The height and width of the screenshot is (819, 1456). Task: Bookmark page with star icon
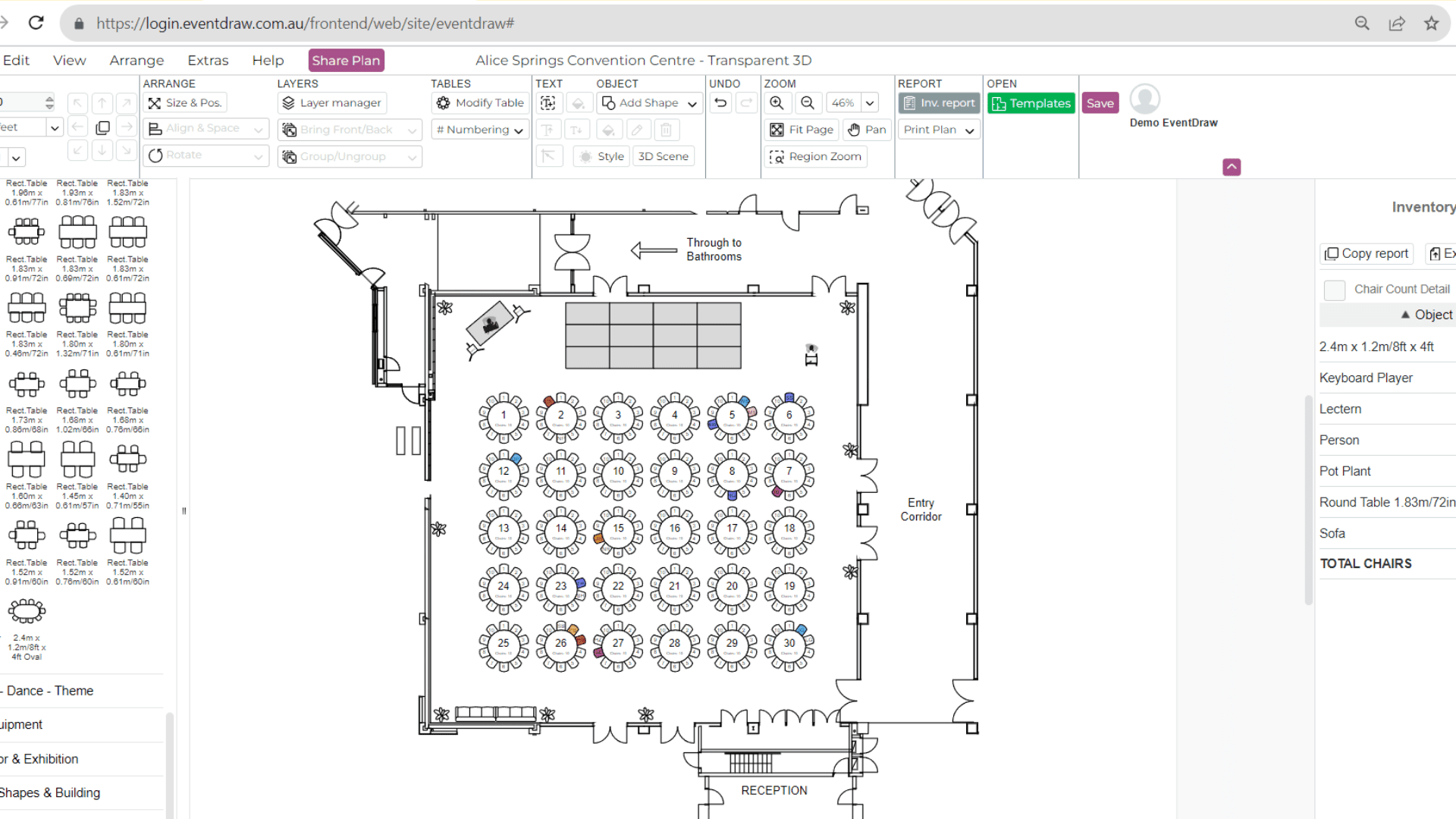pyautogui.click(x=1431, y=24)
